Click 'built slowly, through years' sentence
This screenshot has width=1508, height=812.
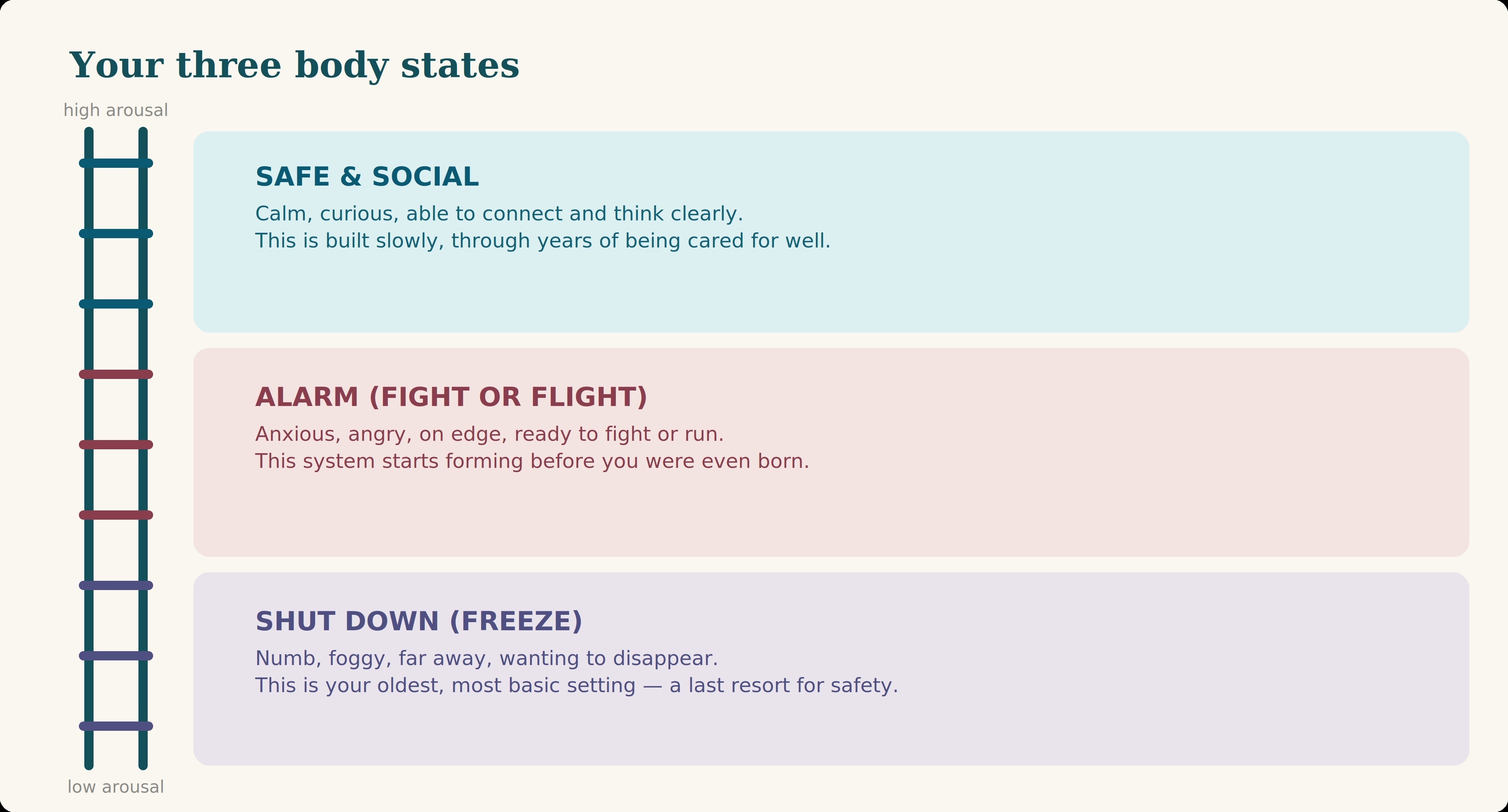tap(542, 241)
